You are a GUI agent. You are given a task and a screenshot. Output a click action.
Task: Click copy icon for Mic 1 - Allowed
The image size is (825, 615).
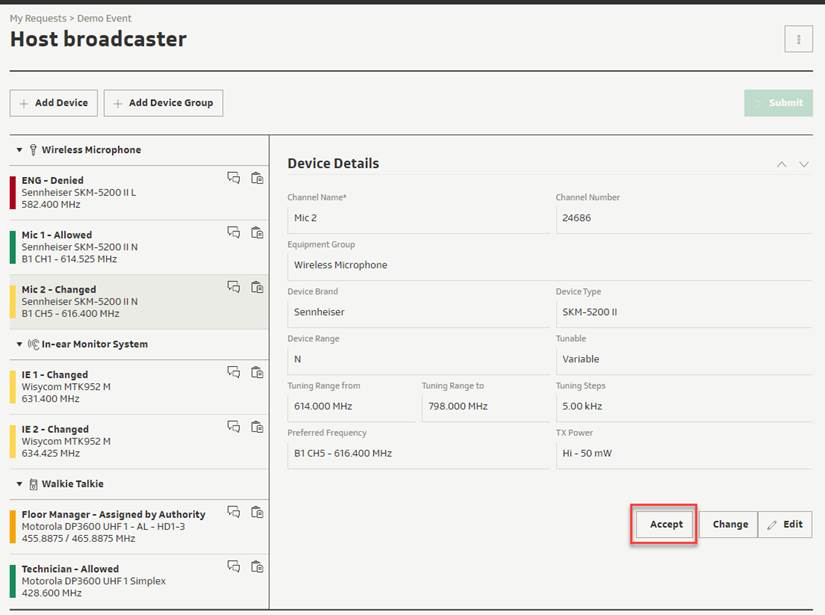(x=257, y=233)
